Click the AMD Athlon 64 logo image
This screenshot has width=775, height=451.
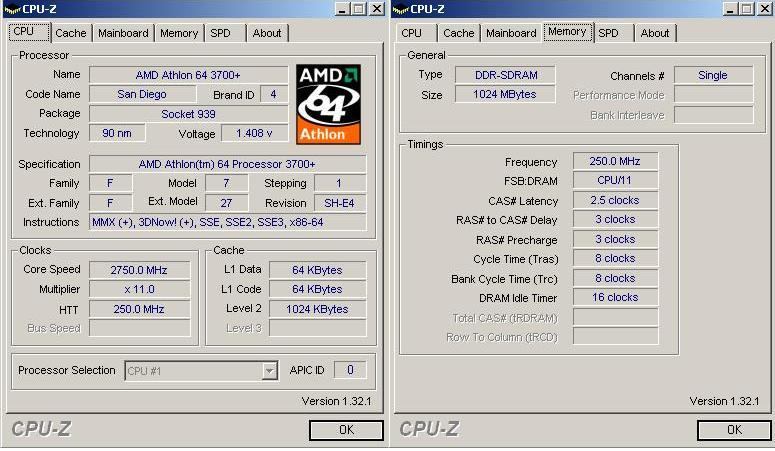click(329, 104)
